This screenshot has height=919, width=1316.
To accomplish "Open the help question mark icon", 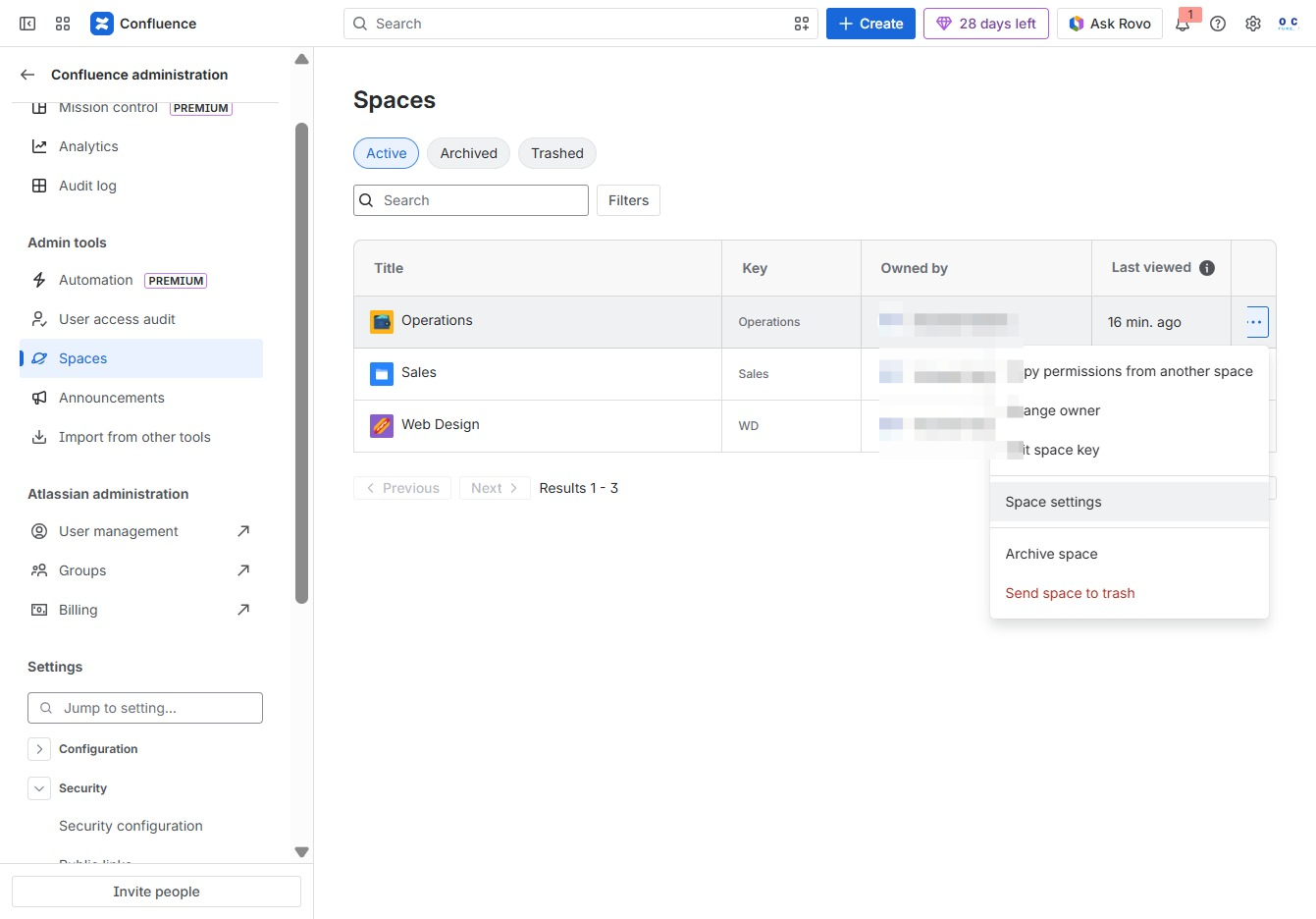I will [x=1218, y=24].
